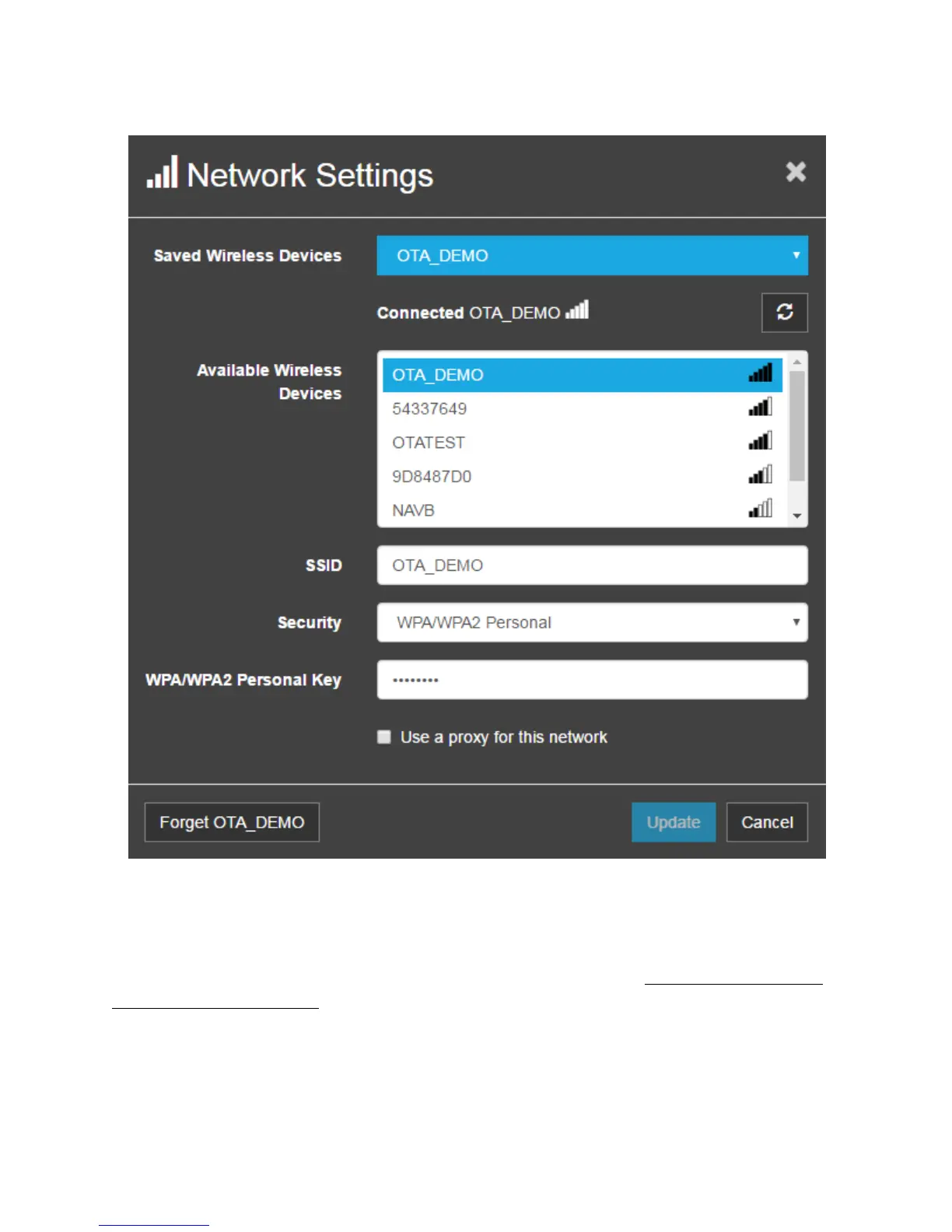Screen dimensions: 952x1232
Task: Click the WPA/WPA2 Personal Key password field
Action: 592,680
